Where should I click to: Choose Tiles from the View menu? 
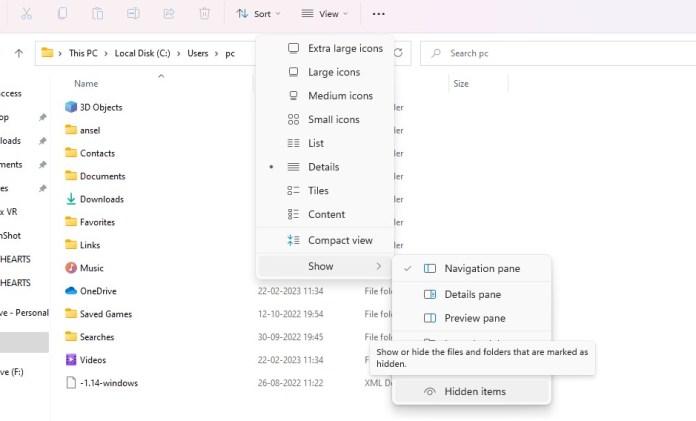[x=318, y=190]
